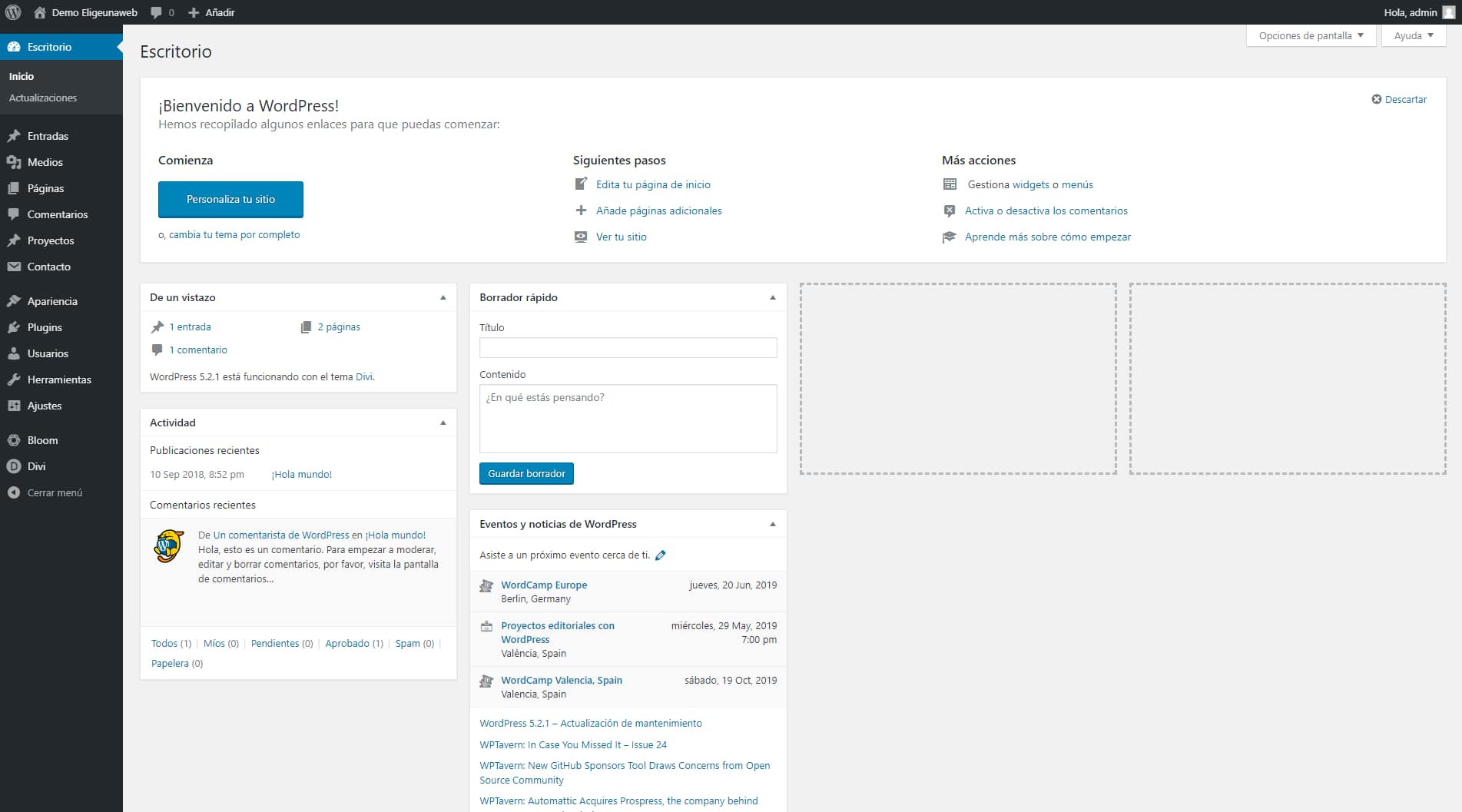Open the Divi menu in sidebar
Image resolution: width=1462 pixels, height=812 pixels.
pyautogui.click(x=36, y=466)
